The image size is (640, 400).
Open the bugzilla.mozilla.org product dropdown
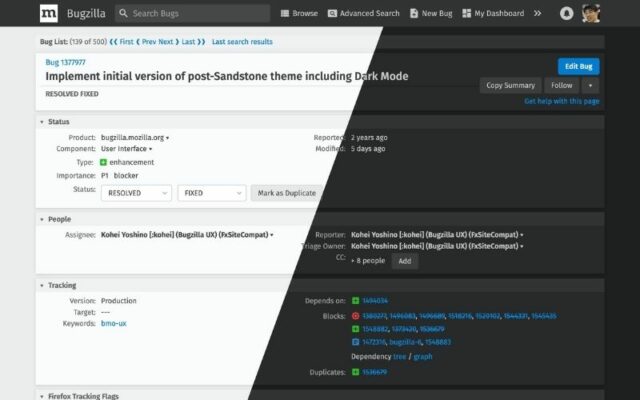(x=135, y=138)
